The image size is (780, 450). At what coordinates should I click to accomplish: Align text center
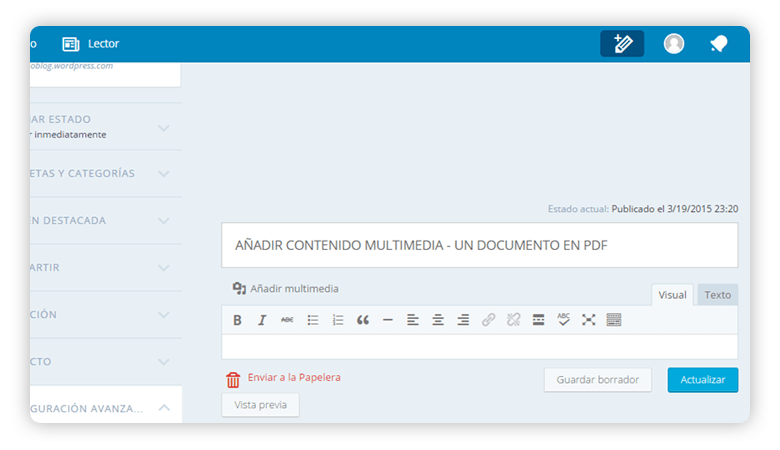pos(438,320)
